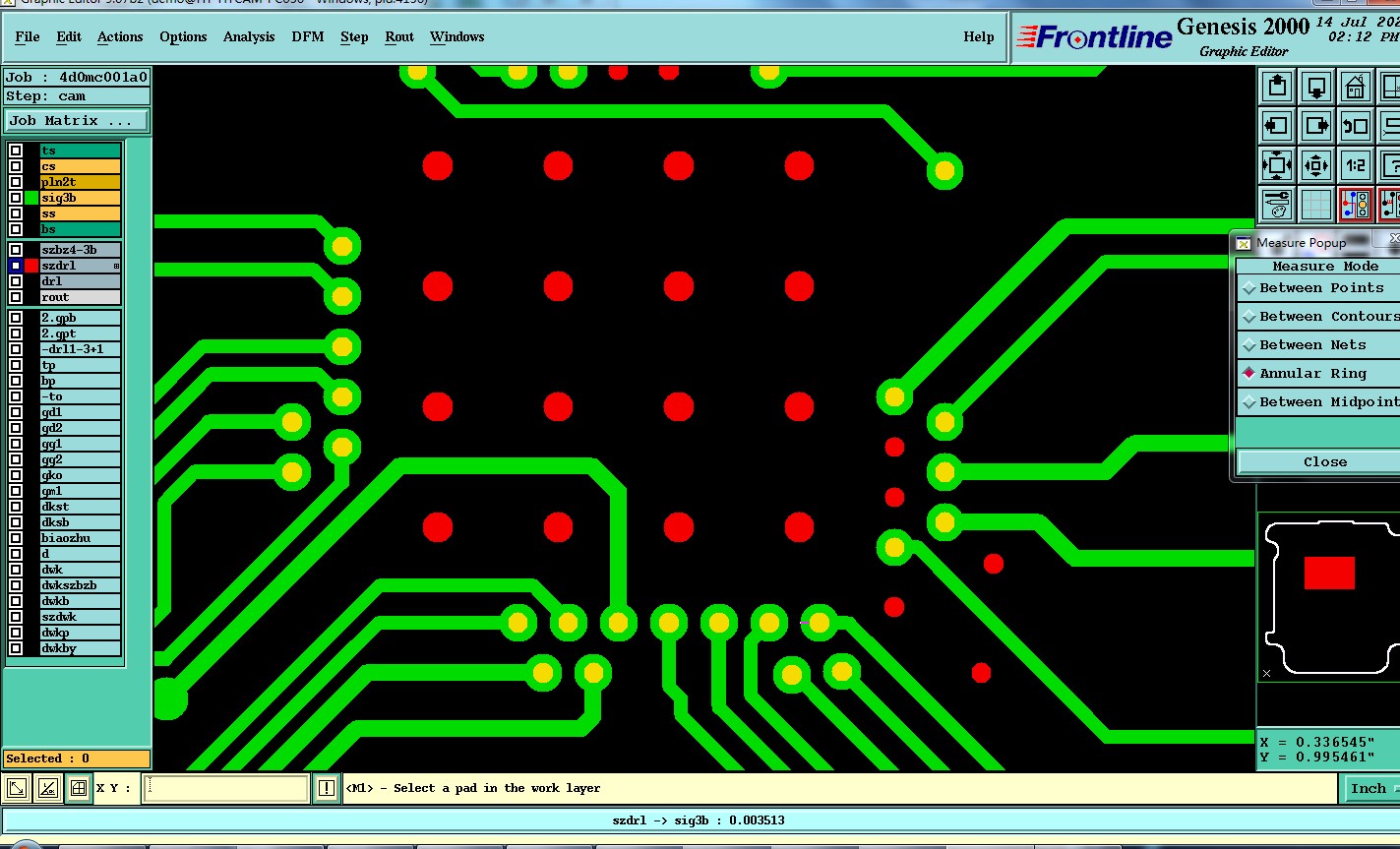Toggle the grid display icon
The height and width of the screenshot is (849, 1400).
click(x=1316, y=205)
